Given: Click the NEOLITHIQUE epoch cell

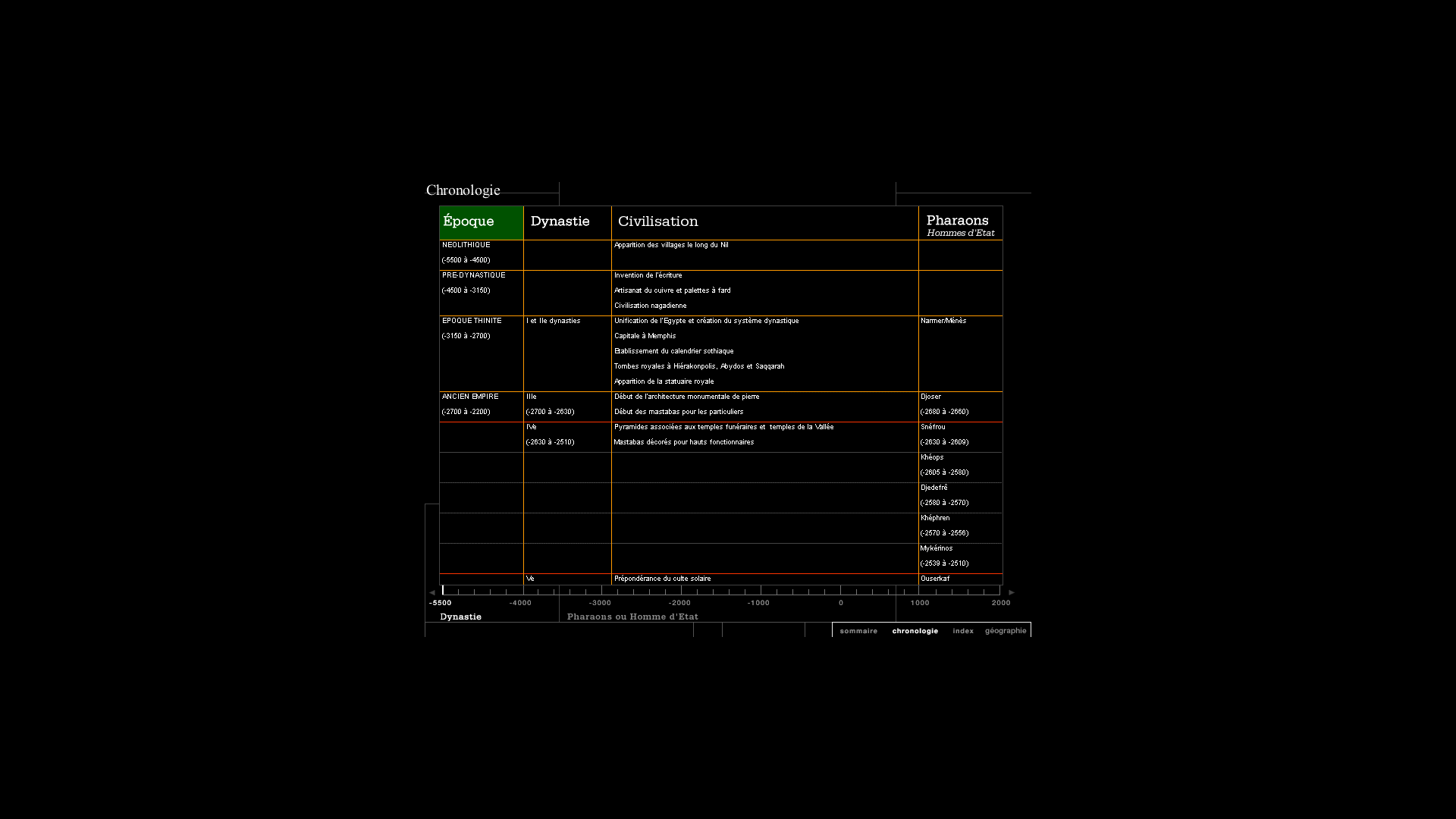Looking at the screenshot, I should 482,255.
